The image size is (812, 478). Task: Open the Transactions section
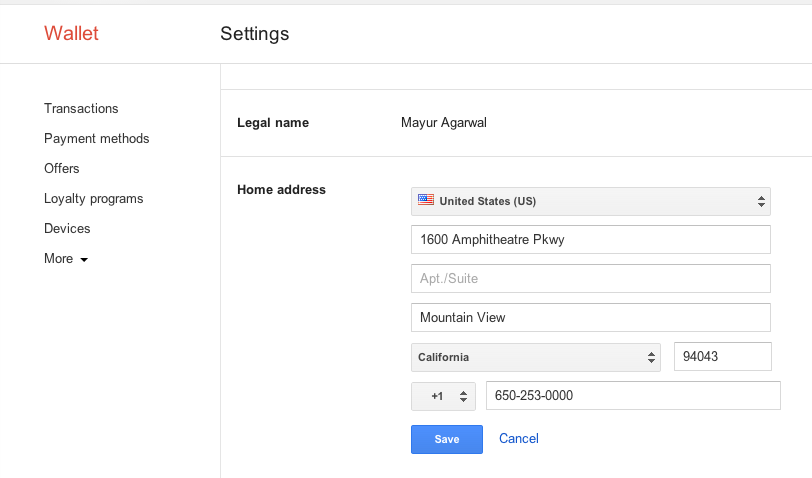pos(81,108)
